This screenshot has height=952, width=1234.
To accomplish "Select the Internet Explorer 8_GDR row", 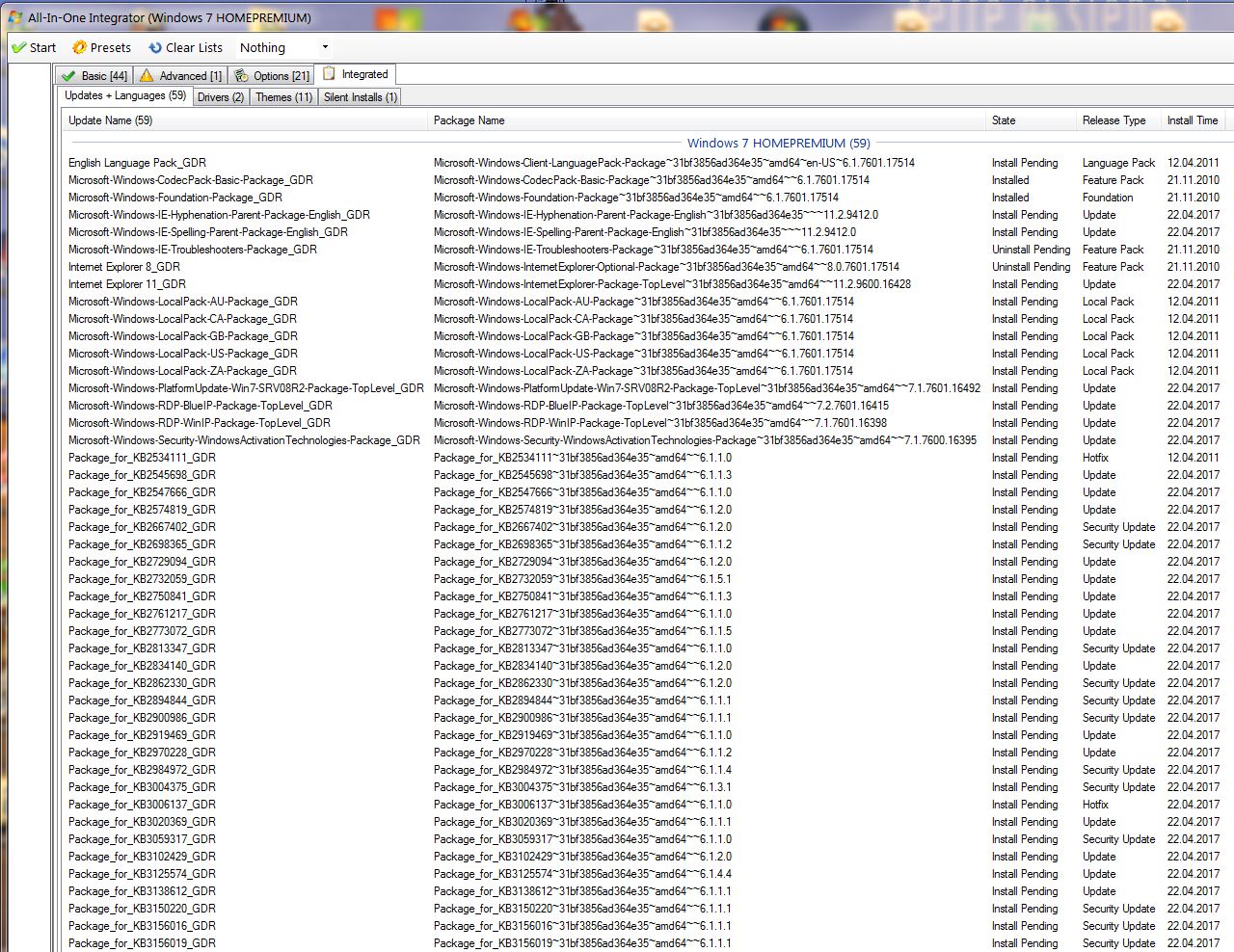I will coord(644,267).
